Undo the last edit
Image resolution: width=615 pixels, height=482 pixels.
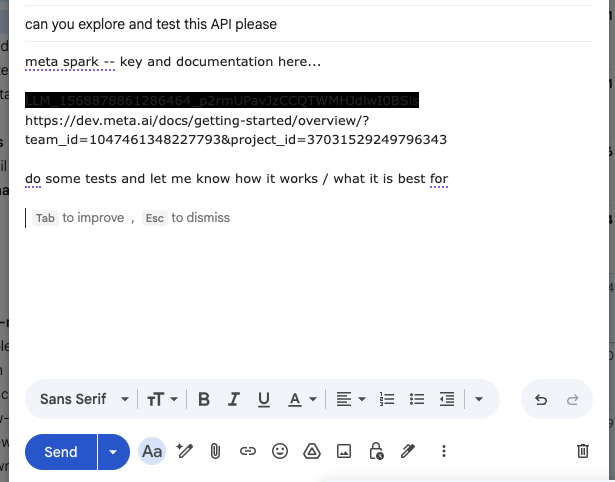coord(541,399)
